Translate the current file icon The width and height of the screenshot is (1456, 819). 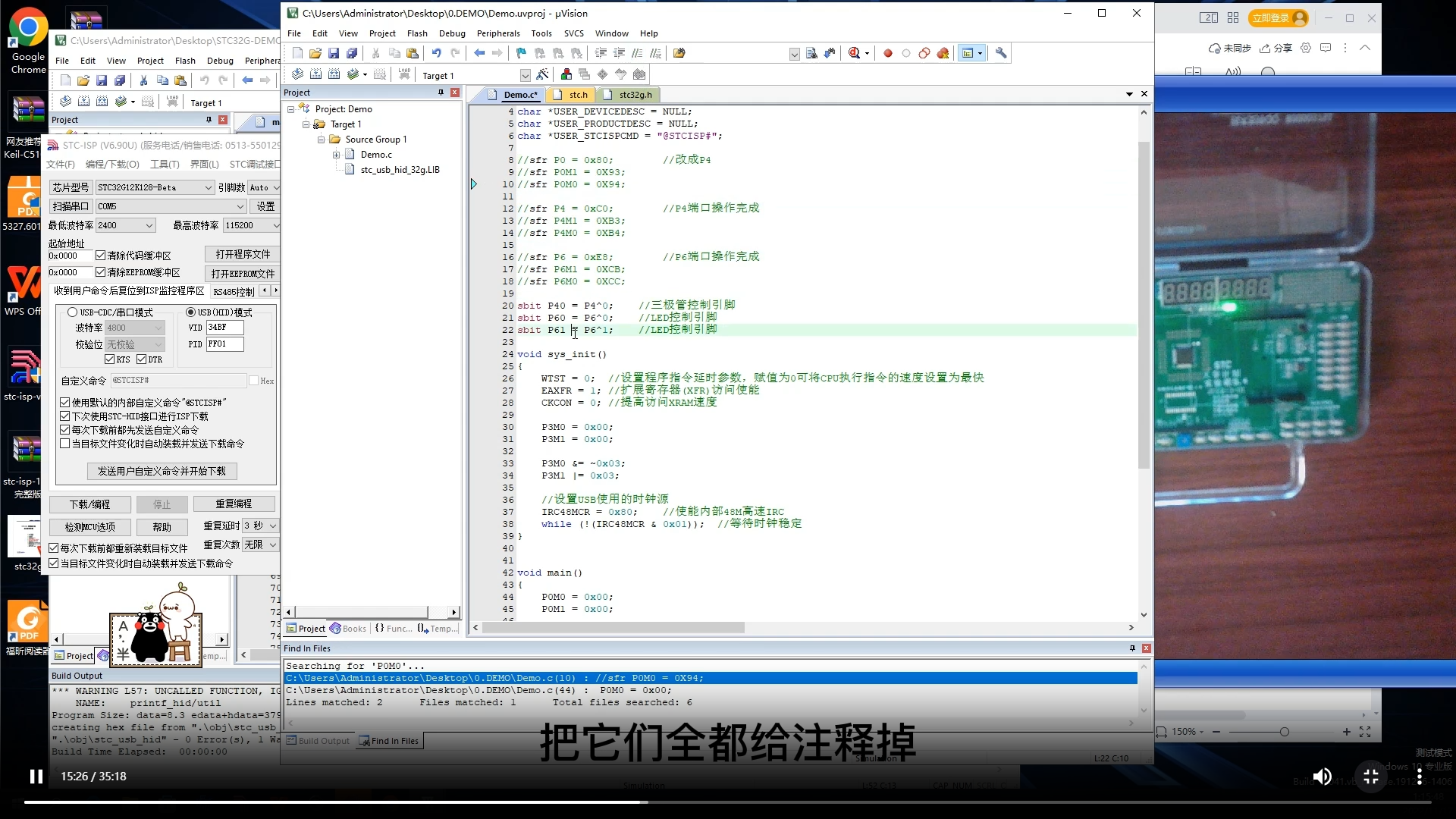pos(297,74)
